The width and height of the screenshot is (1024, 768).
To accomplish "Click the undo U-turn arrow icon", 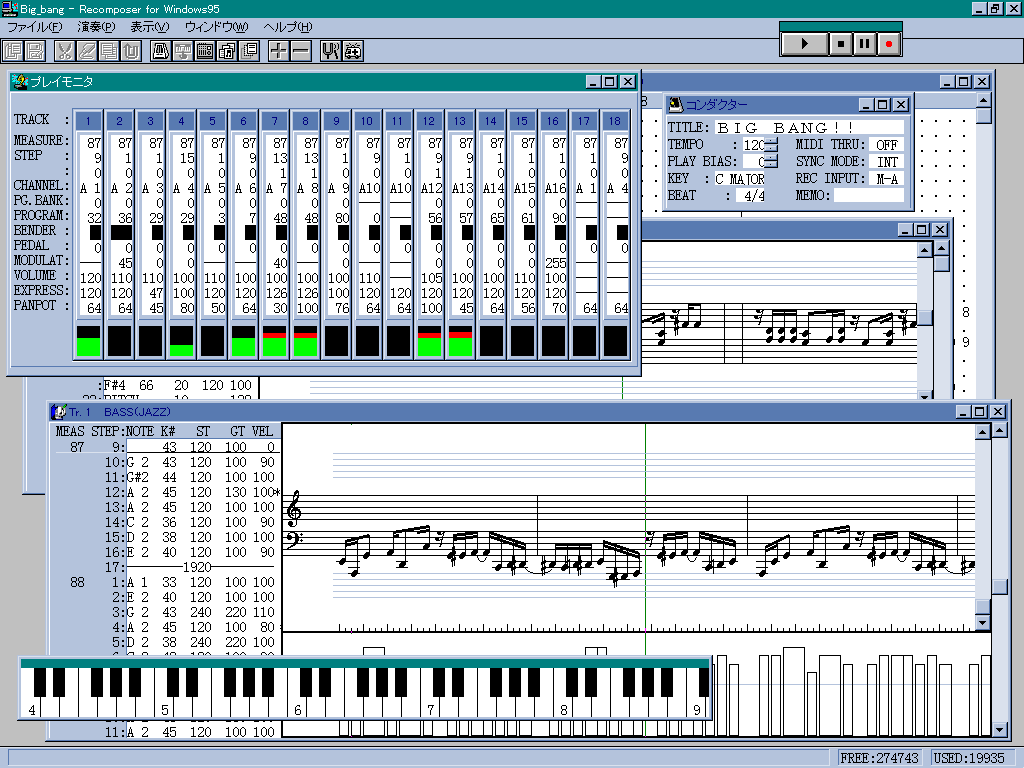I will (x=131, y=51).
